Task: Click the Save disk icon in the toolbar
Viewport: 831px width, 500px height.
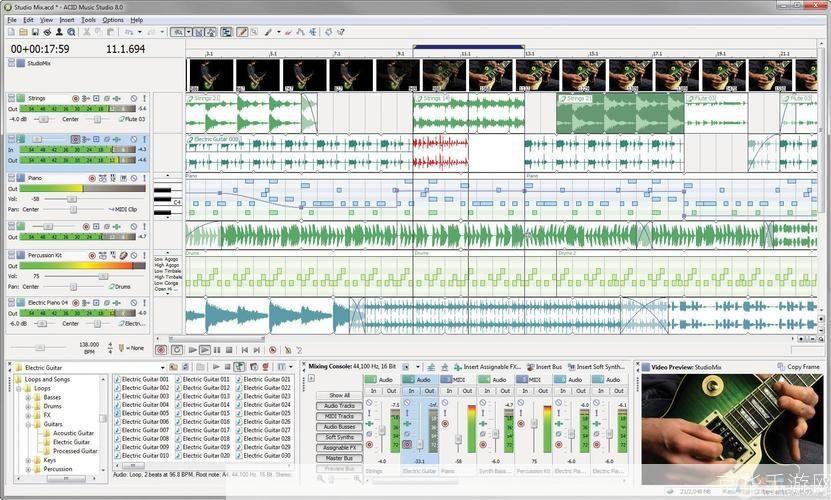Action: tap(35, 32)
